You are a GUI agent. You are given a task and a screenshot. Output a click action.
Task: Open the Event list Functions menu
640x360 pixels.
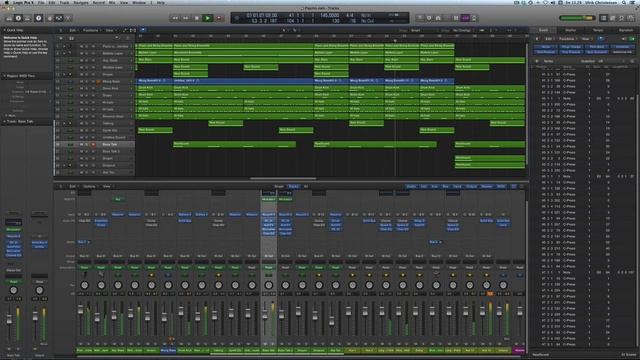[x=567, y=39]
